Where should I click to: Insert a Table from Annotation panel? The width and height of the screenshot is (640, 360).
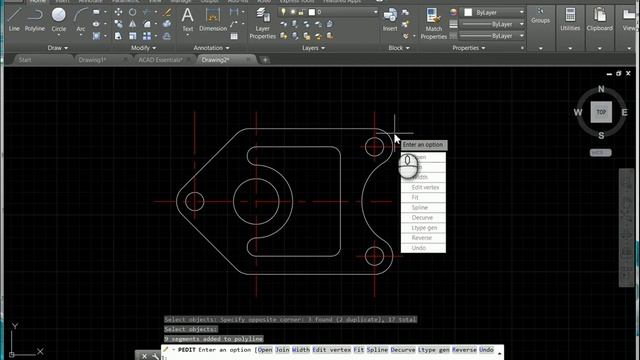coord(234,36)
